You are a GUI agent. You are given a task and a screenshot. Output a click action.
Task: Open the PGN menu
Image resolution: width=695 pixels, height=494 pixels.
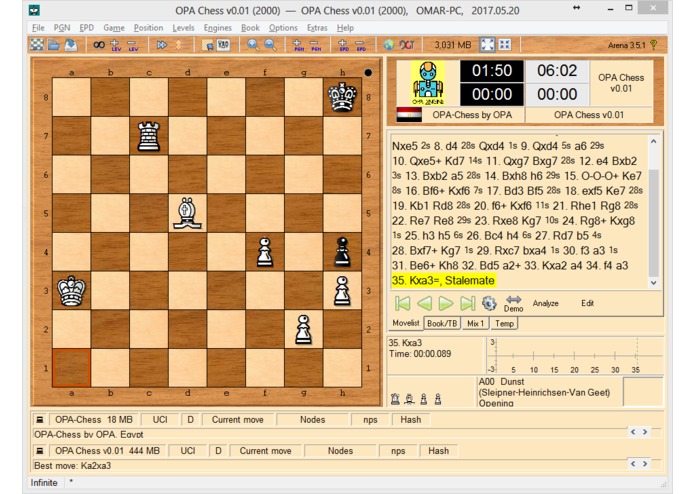(62, 27)
